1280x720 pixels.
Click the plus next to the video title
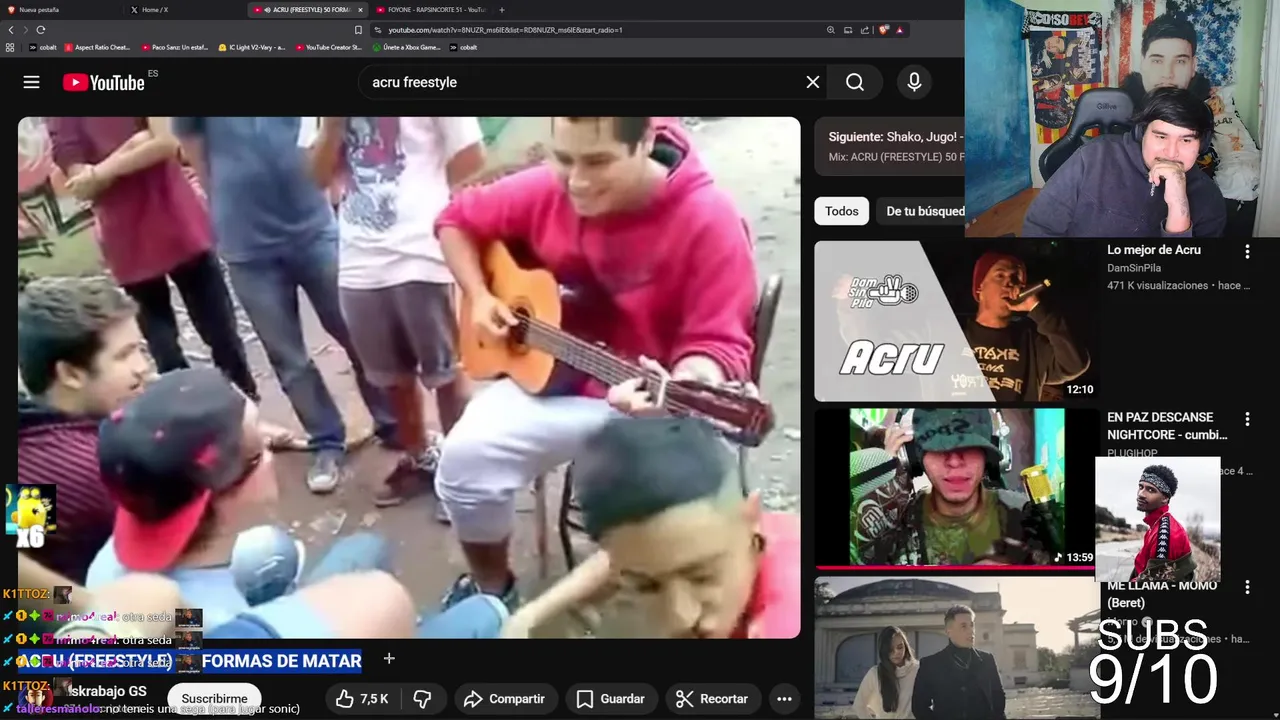pos(389,658)
